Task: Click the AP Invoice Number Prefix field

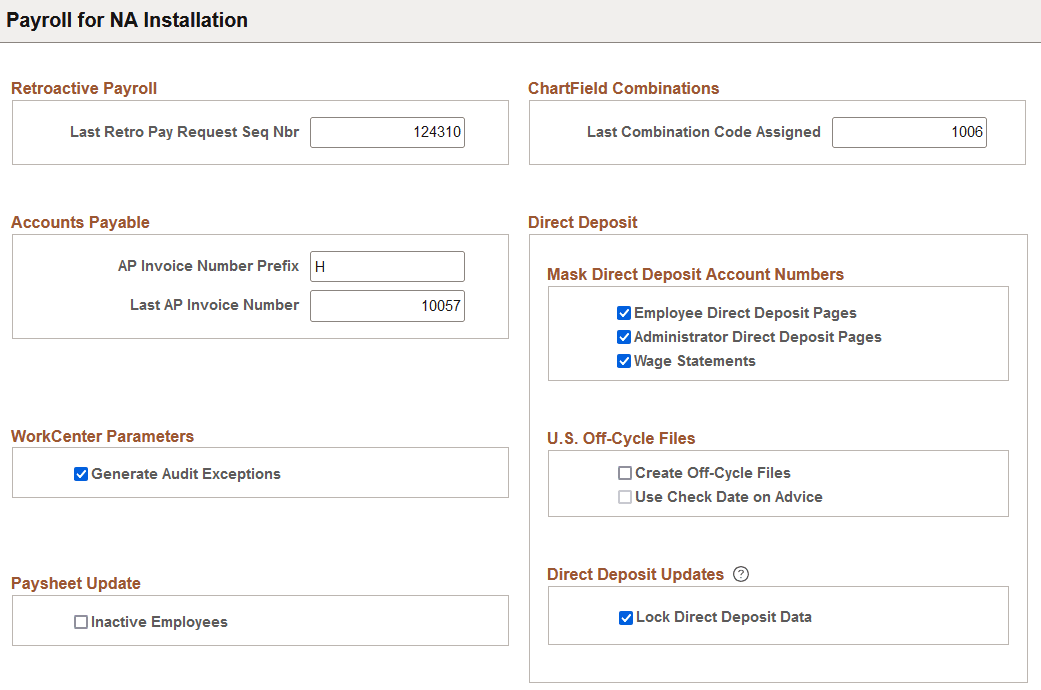Action: tap(387, 266)
